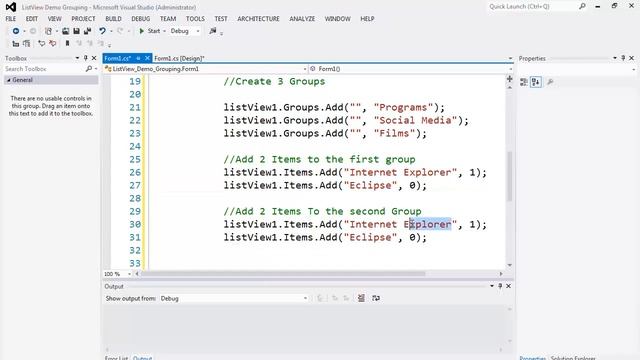Screen dimensions: 640x360
Task: Switch to the Solution Explorer tab
Action: point(573,358)
